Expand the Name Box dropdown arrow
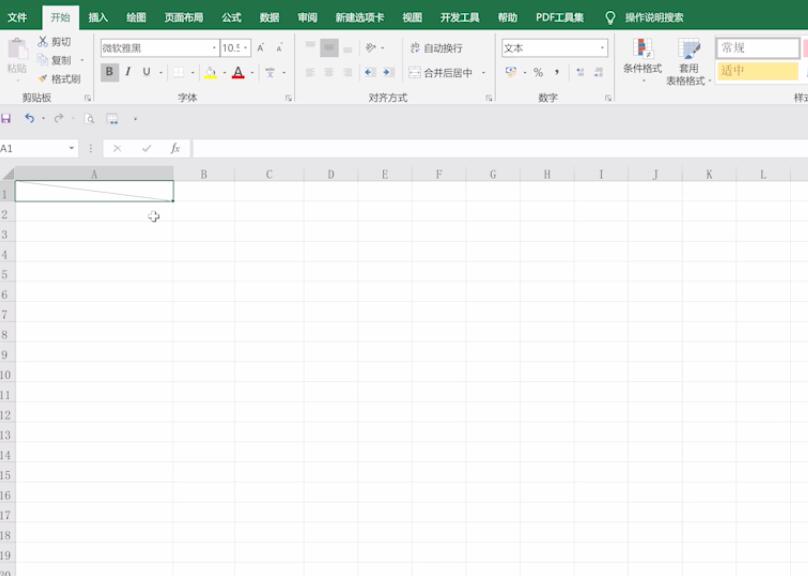Viewport: 808px width, 576px height. [x=71, y=148]
